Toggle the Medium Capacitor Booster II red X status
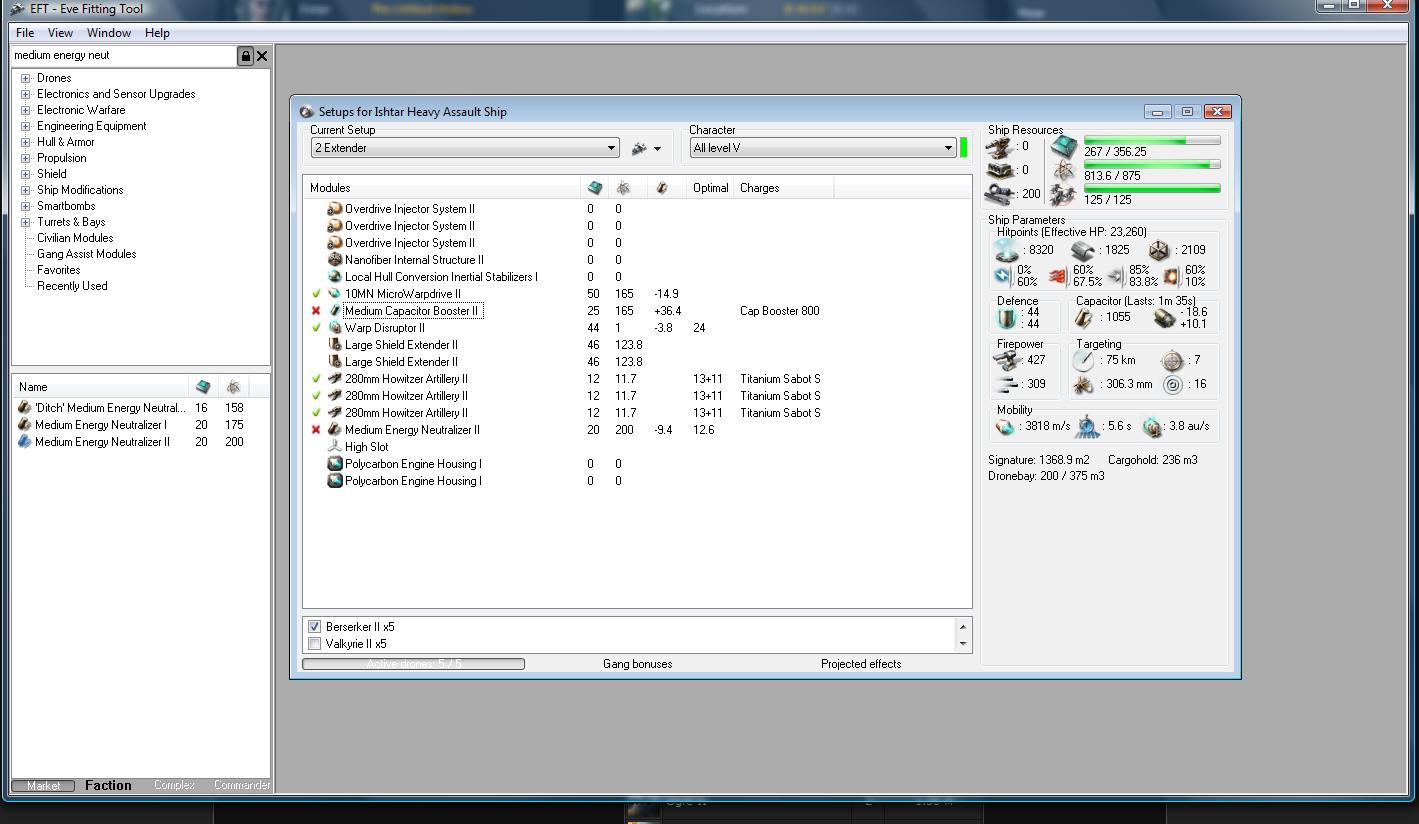 pos(316,311)
